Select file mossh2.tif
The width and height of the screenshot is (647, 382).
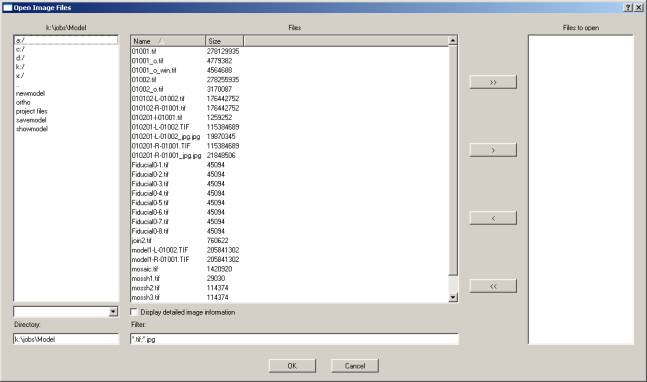point(145,288)
